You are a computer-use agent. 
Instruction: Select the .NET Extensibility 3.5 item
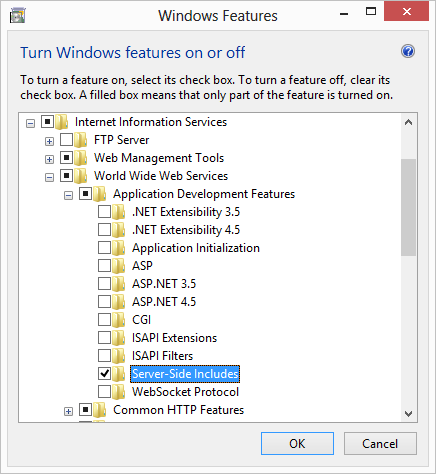pyautogui.click(x=186, y=212)
